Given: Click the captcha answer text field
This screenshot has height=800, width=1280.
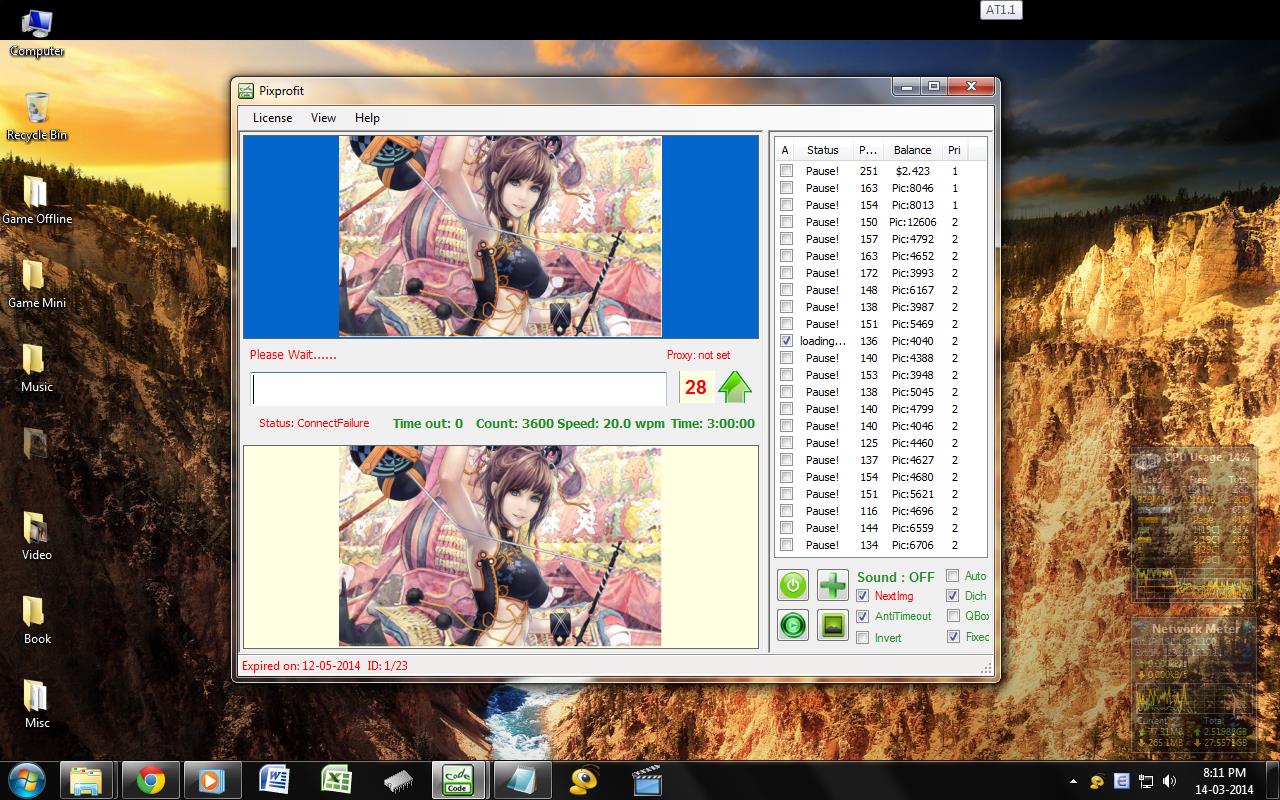Looking at the screenshot, I should [459, 388].
